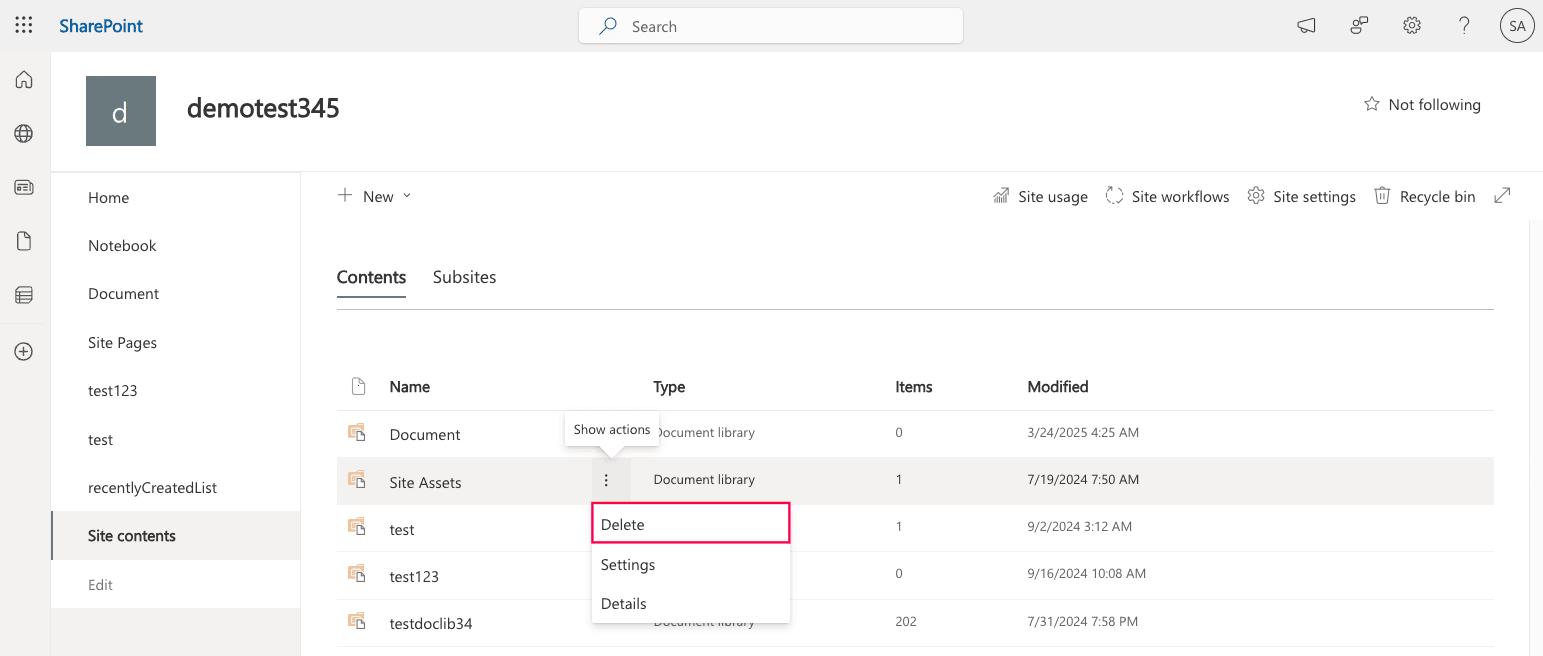1543x656 pixels.
Task: Open Site settings via its gear icon
Action: 1257,195
